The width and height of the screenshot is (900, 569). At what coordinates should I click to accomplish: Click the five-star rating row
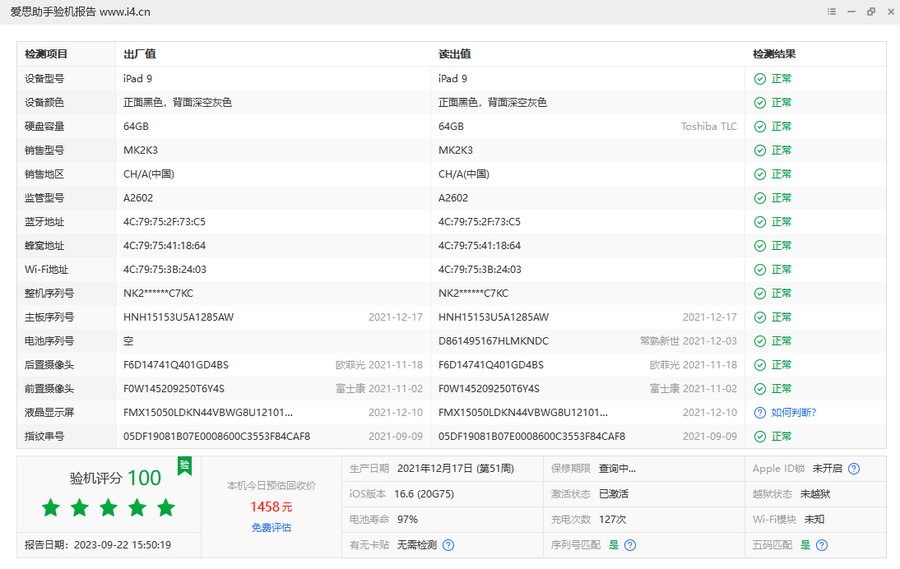(108, 508)
